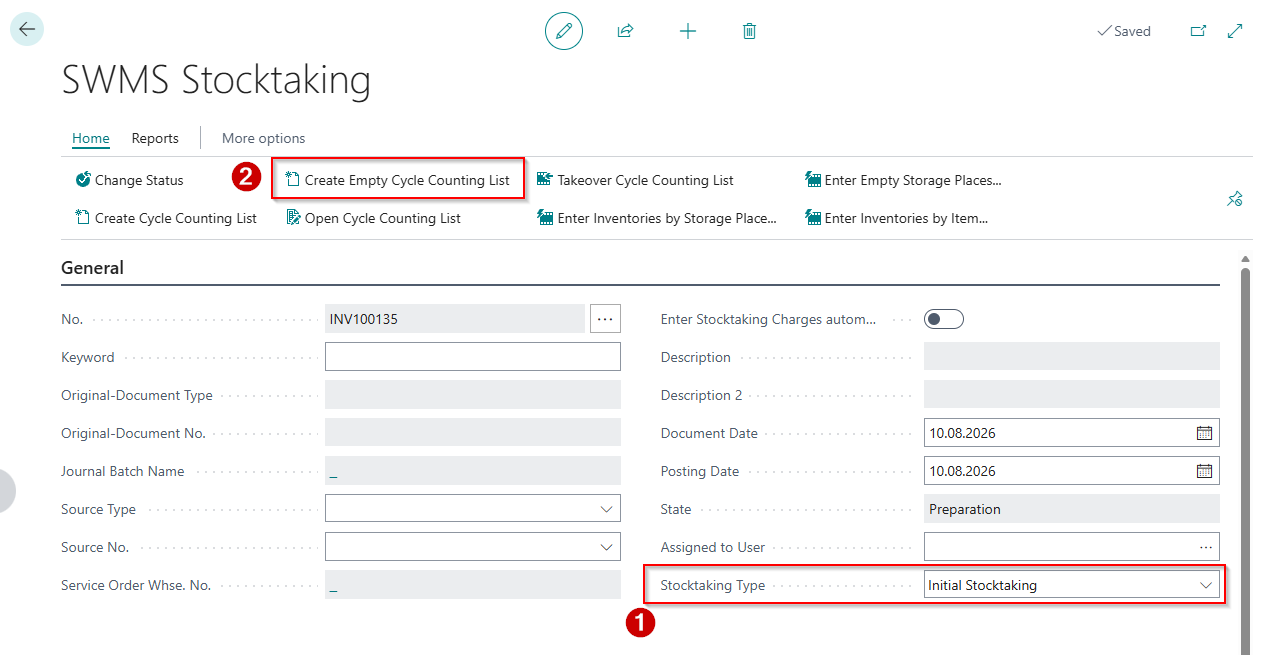Viewport: 1273px width, 655px height.
Task: Click the plus new record icon
Action: pyautogui.click(x=688, y=31)
